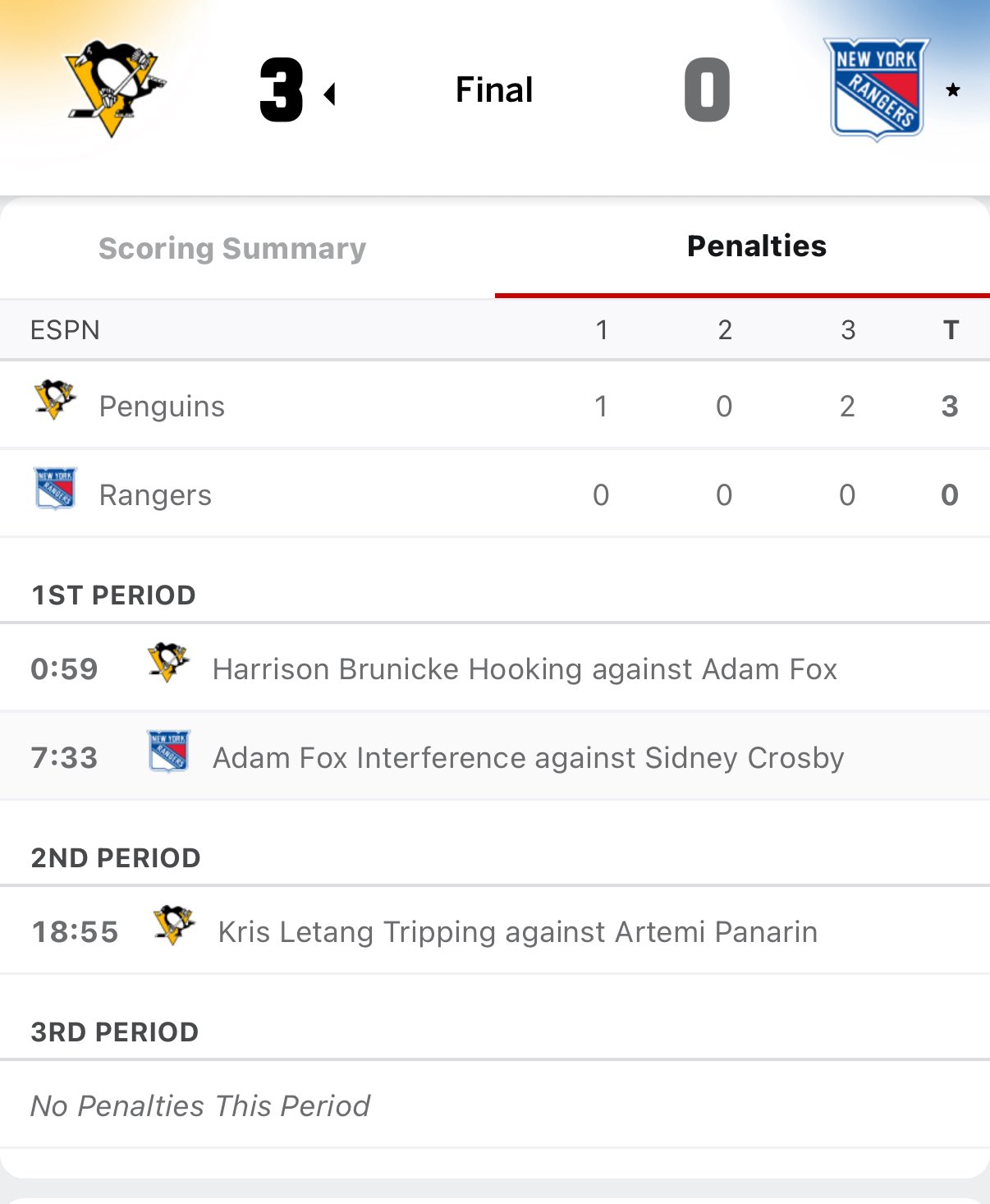Image resolution: width=990 pixels, height=1204 pixels.
Task: Tap the Final game status text
Action: click(x=494, y=90)
